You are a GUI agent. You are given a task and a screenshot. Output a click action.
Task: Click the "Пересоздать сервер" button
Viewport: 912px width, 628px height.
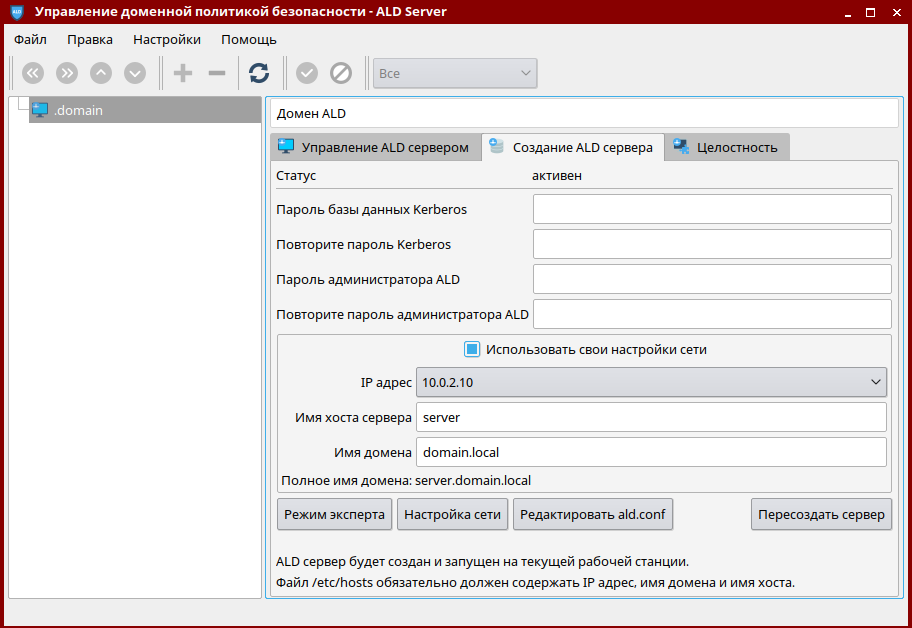coord(821,515)
